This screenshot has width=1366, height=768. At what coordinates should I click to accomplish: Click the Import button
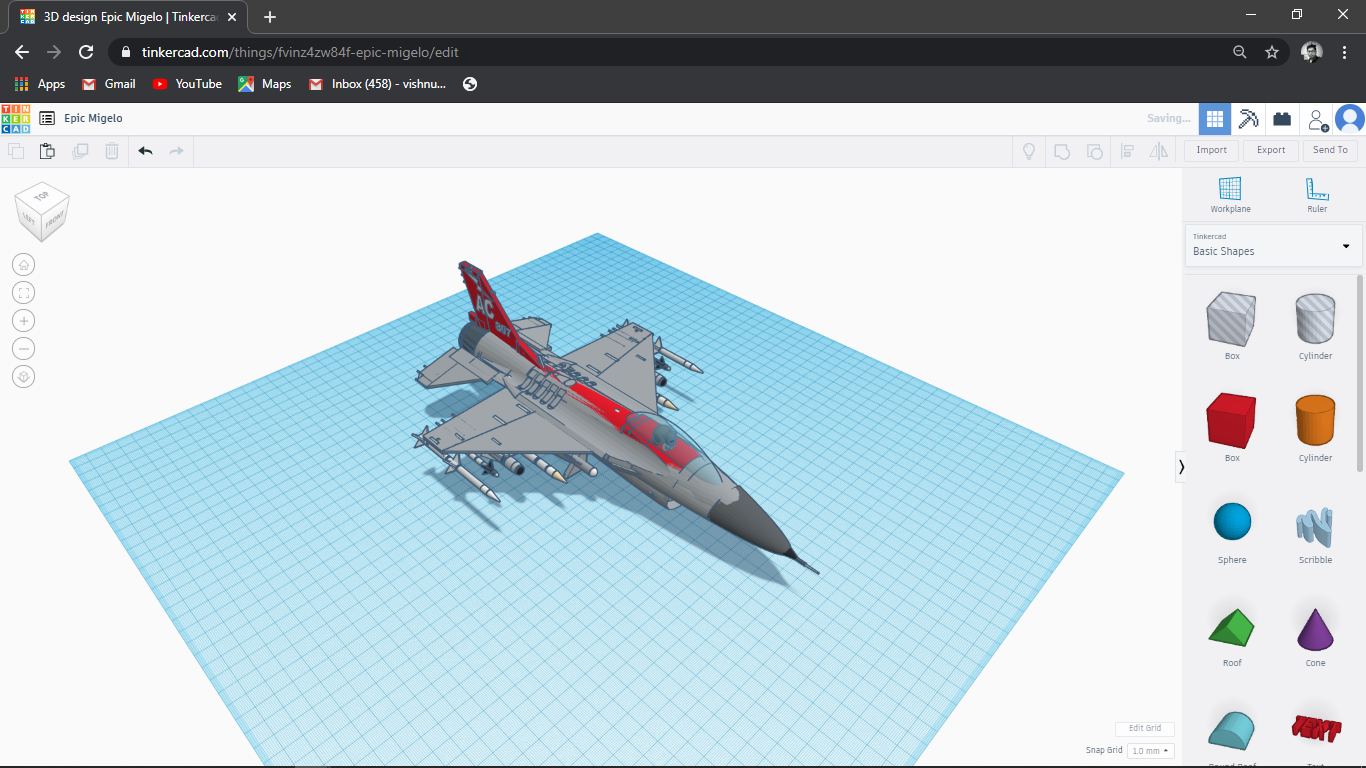(1210, 150)
